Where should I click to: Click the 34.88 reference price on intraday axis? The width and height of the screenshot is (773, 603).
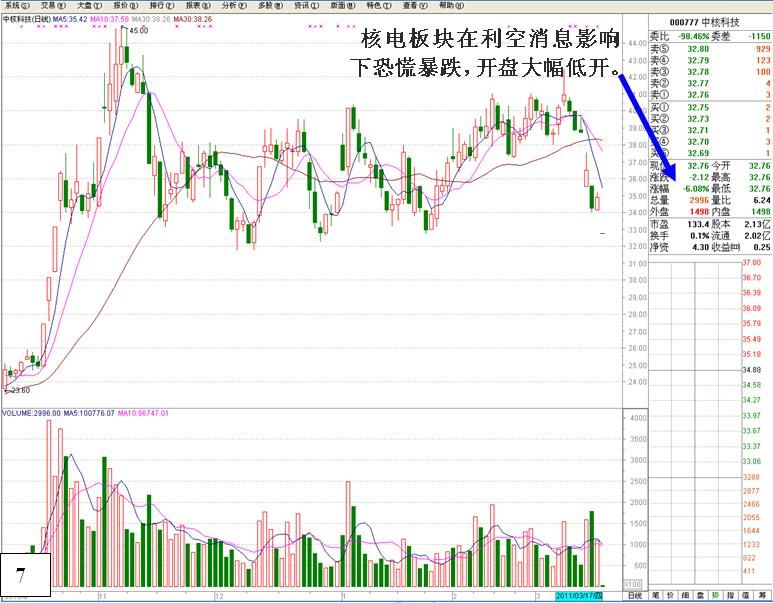point(751,370)
